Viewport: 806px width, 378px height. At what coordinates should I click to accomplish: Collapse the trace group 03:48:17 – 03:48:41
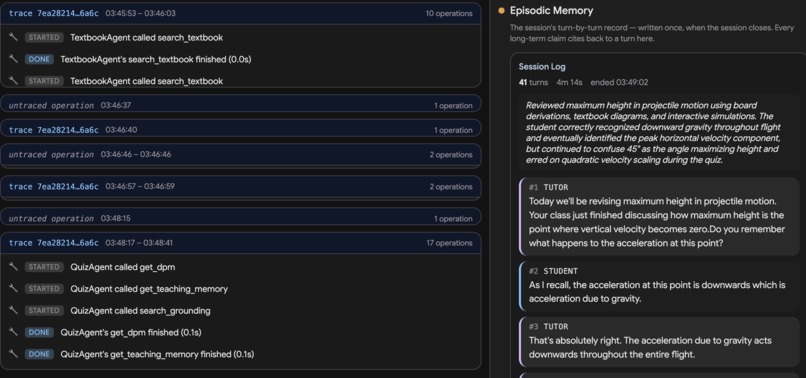(x=241, y=243)
